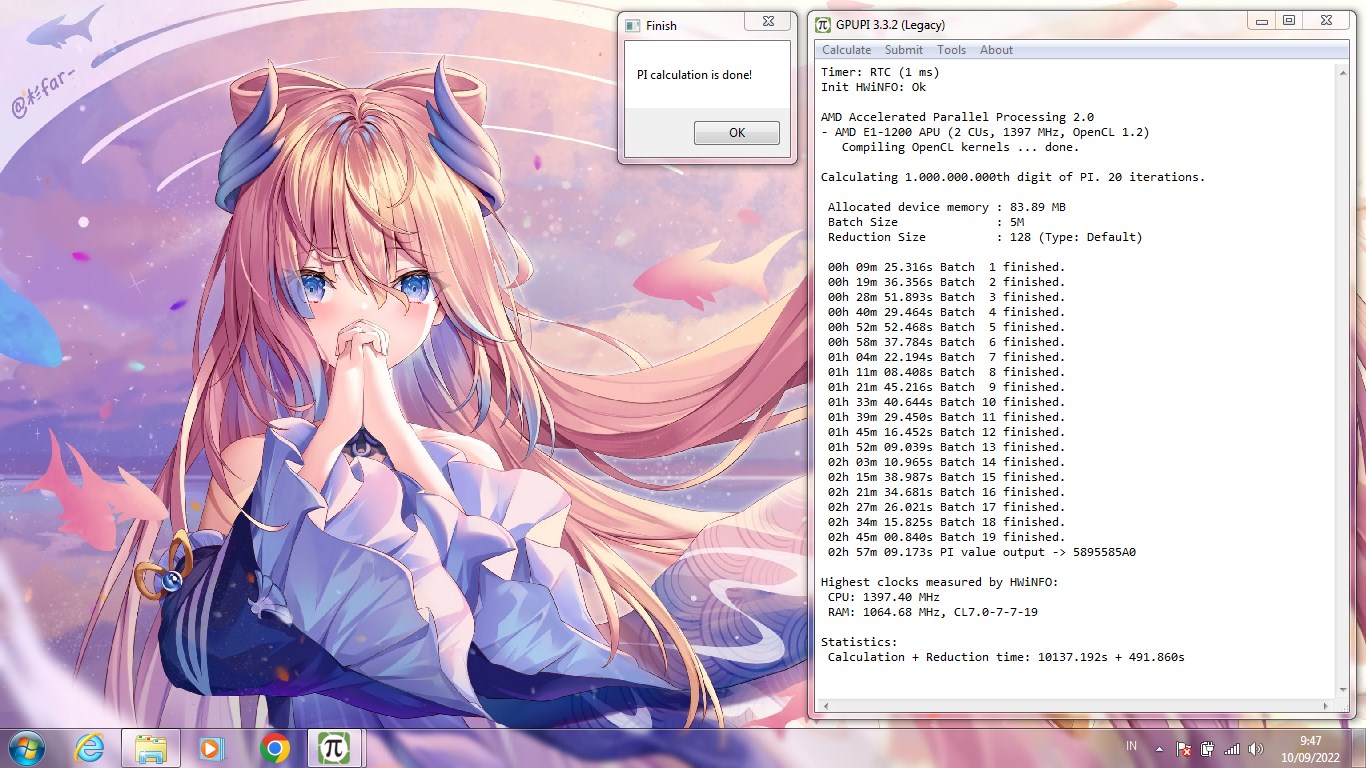Click the scroll up arrow in GPUPI log
The height and width of the screenshot is (768, 1366).
(x=1342, y=72)
